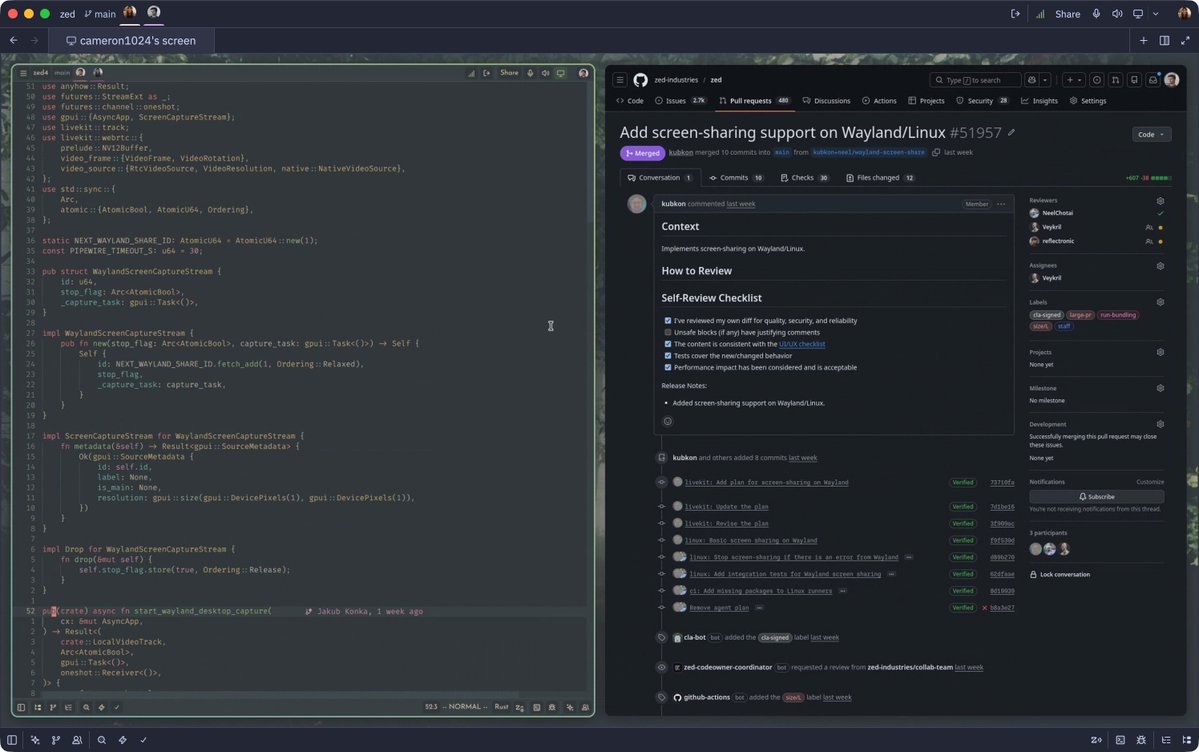Screen dimensions: 1199x752
Task: Click Share button in the shared screen editor
Action: coord(509,73)
